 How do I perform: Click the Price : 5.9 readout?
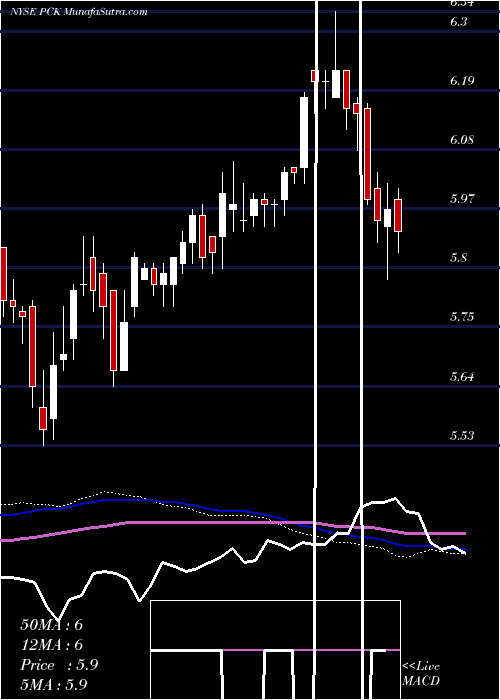pos(59,665)
